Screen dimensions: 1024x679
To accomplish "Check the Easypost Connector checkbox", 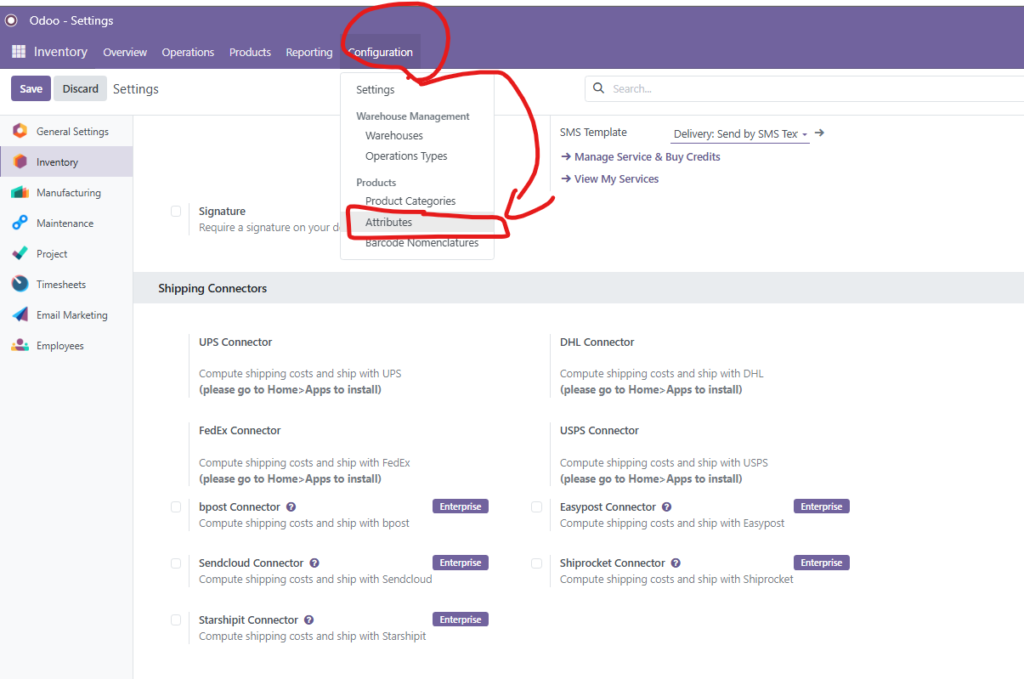I will pos(537,507).
